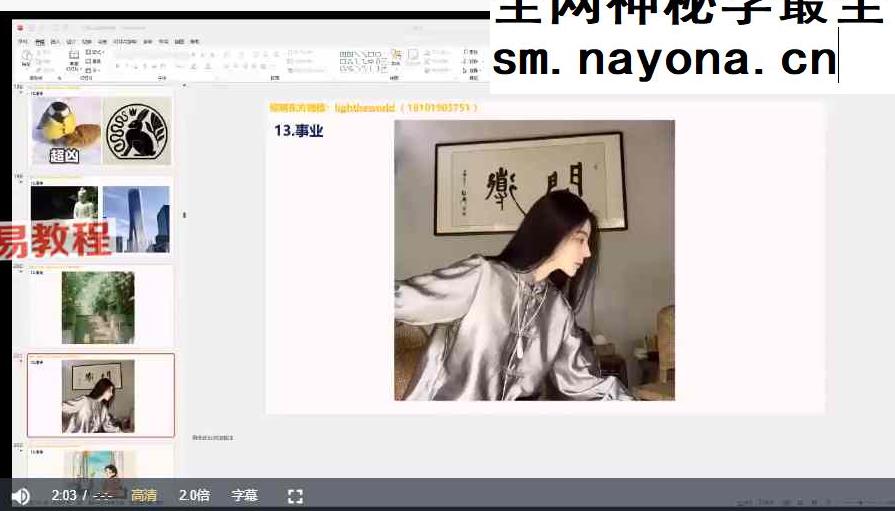Toggle subtitles with the 字幕 button

click(x=244, y=495)
